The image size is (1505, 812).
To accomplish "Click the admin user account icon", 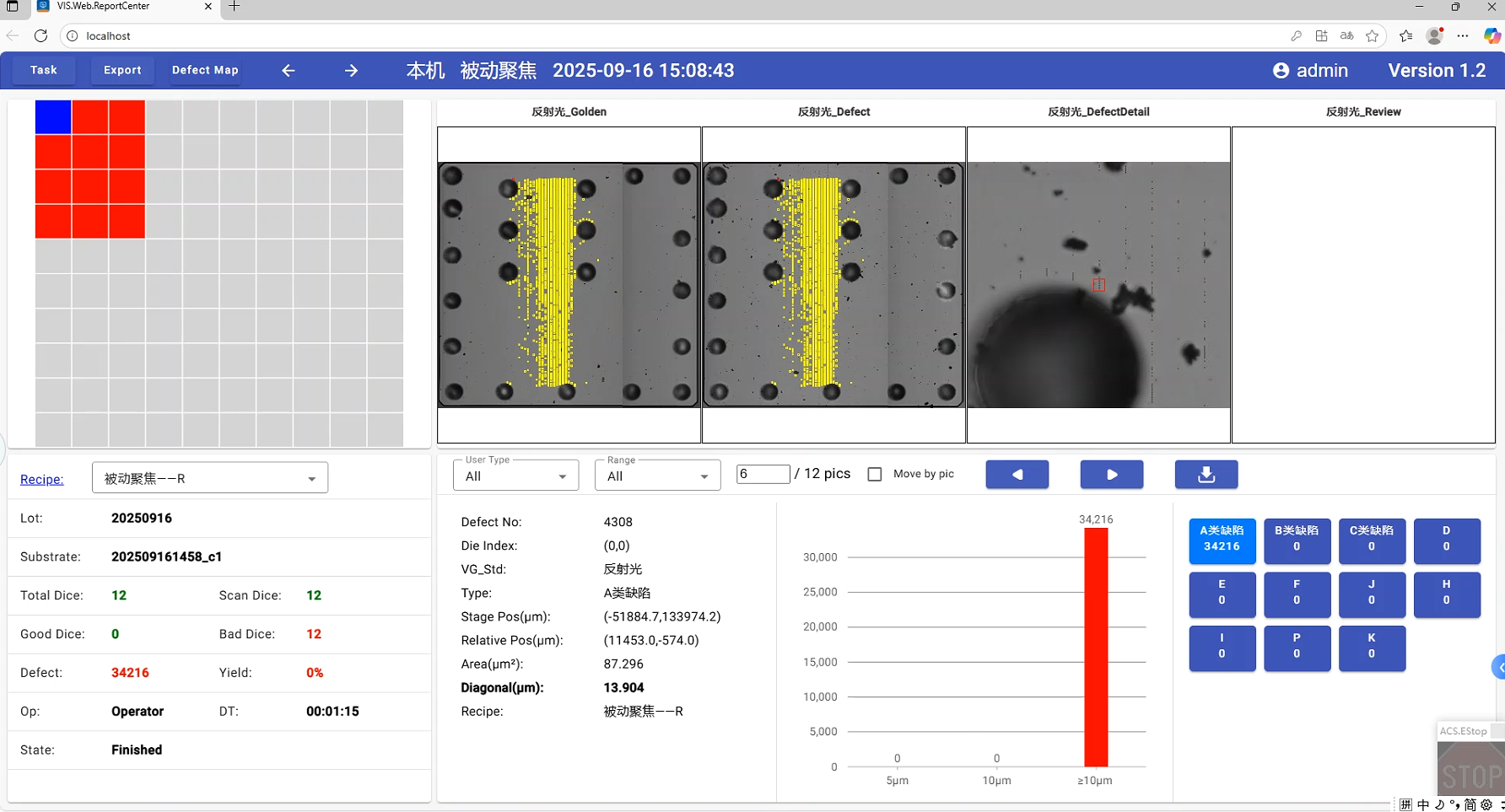I will click(x=1281, y=71).
